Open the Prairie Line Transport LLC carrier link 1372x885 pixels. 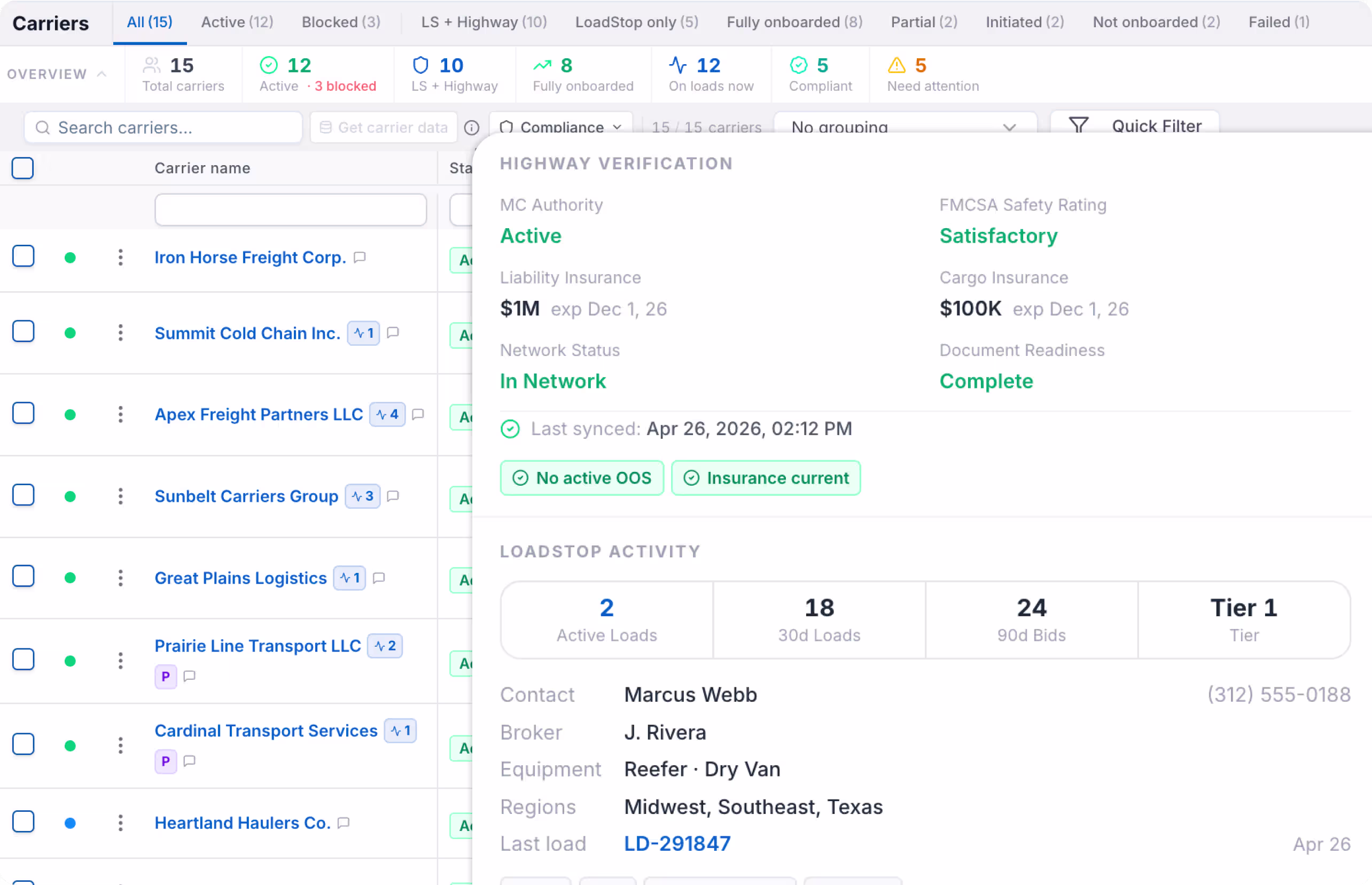point(258,646)
